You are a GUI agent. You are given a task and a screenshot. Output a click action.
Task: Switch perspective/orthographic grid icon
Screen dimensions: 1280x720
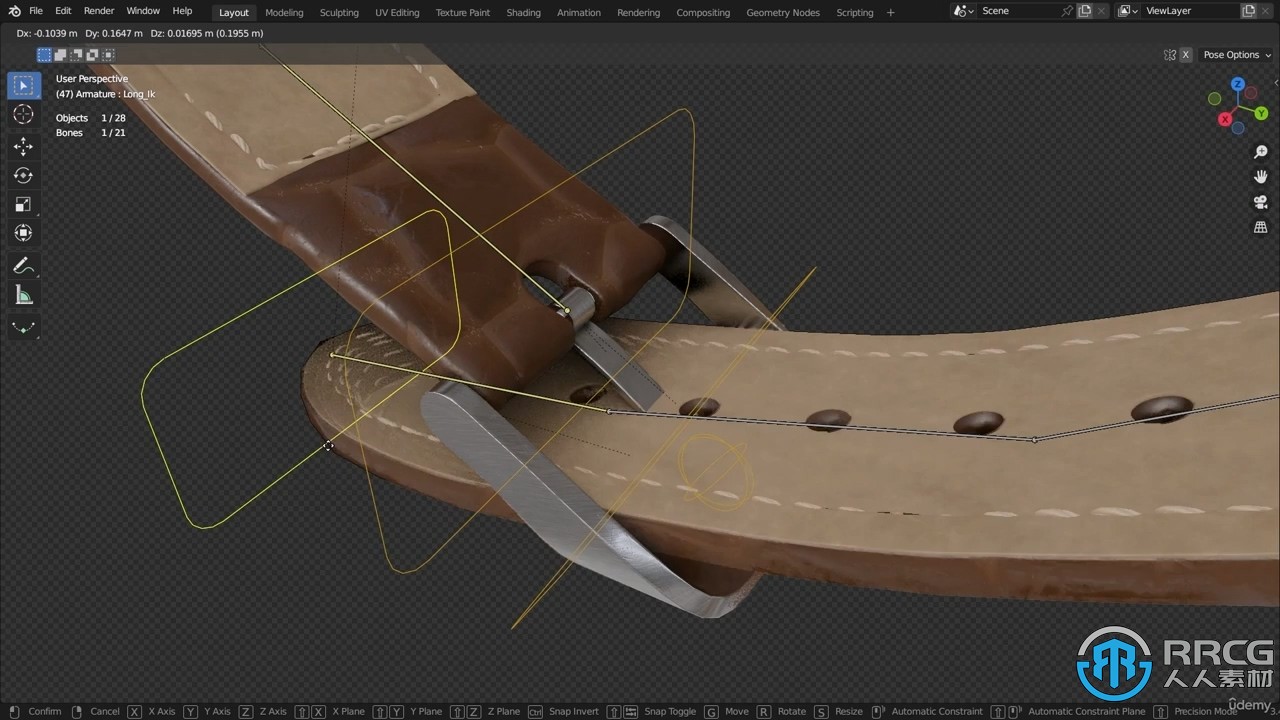point(1261,227)
